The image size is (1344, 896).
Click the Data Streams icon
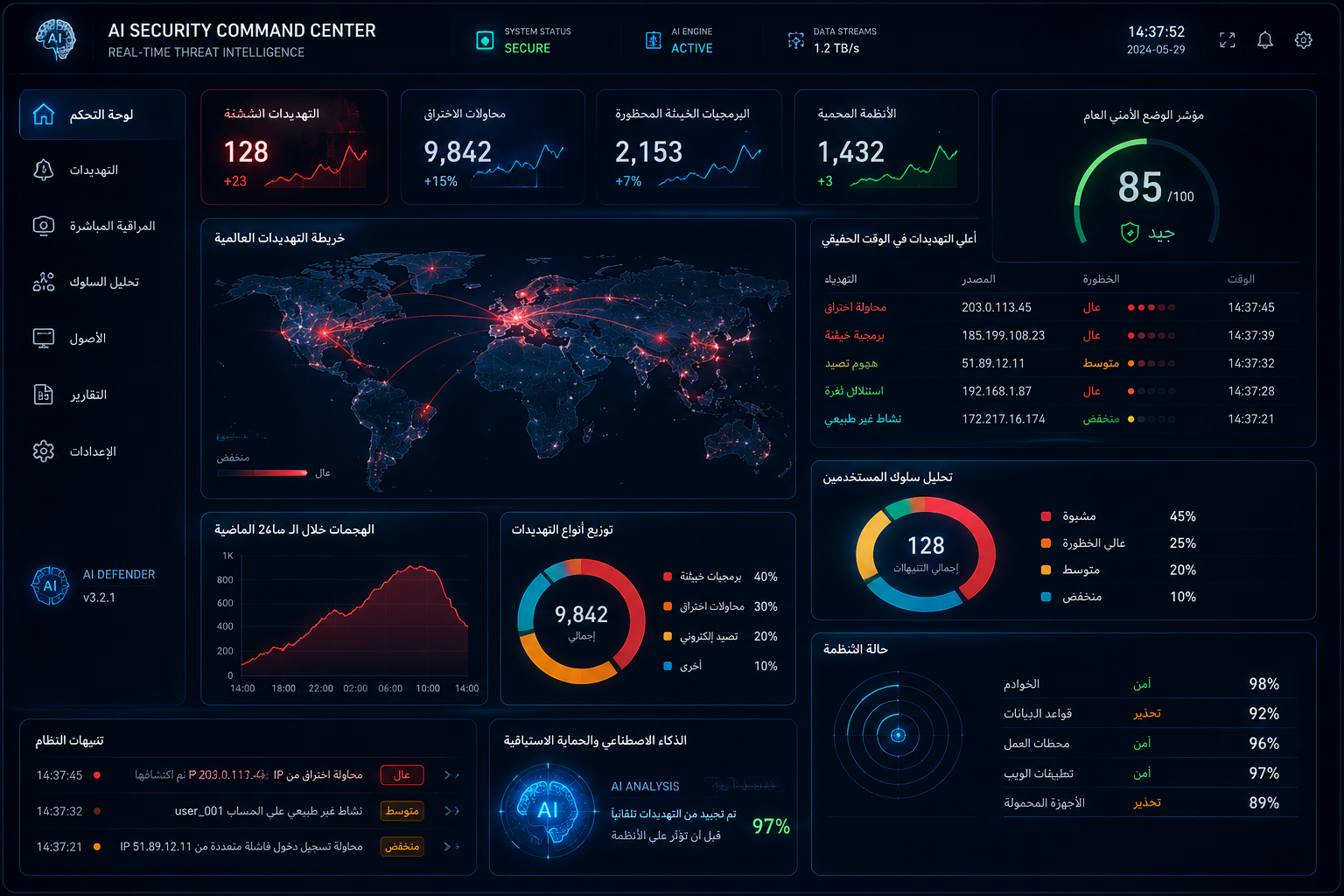[x=795, y=40]
